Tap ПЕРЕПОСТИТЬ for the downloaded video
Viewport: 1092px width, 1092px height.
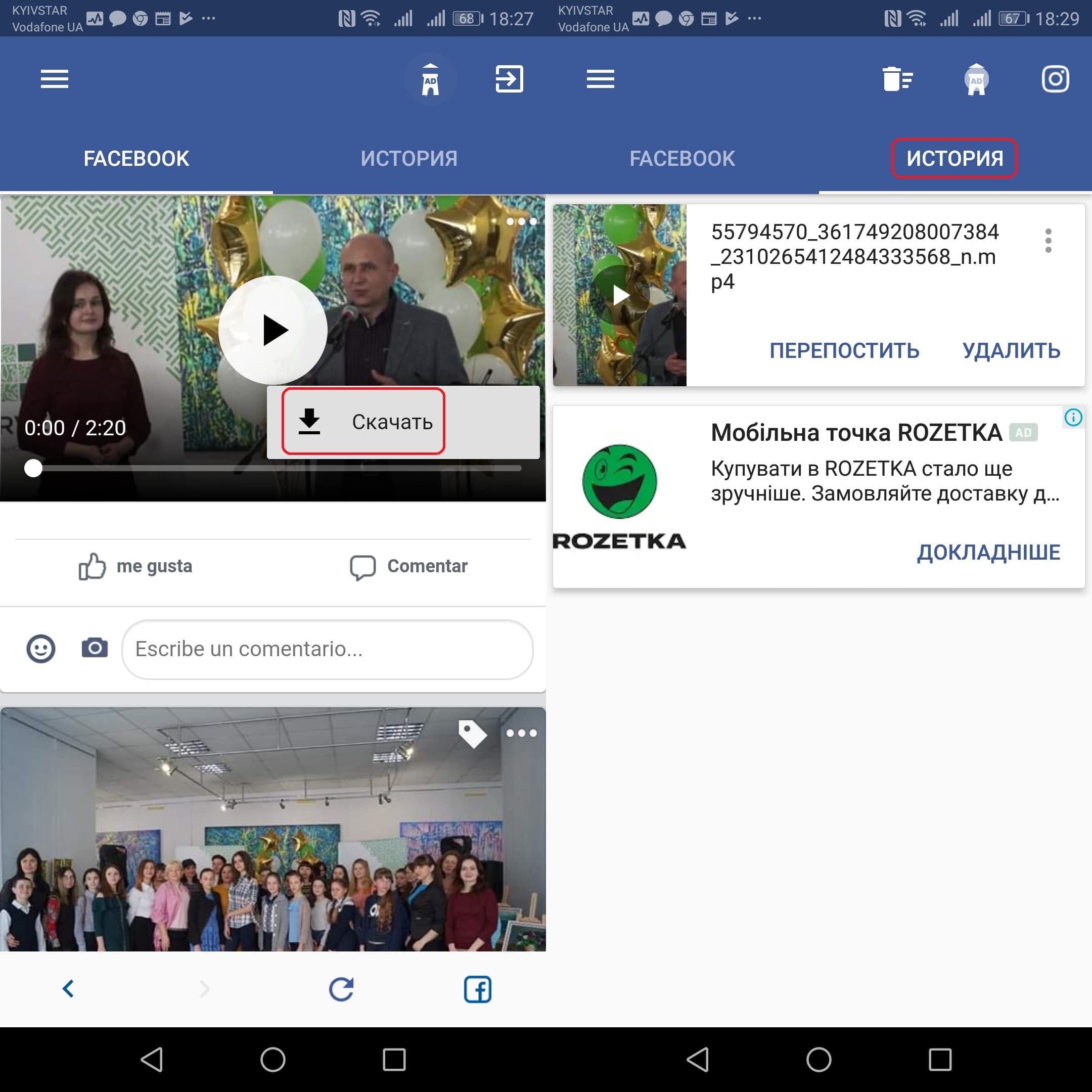[844, 351]
